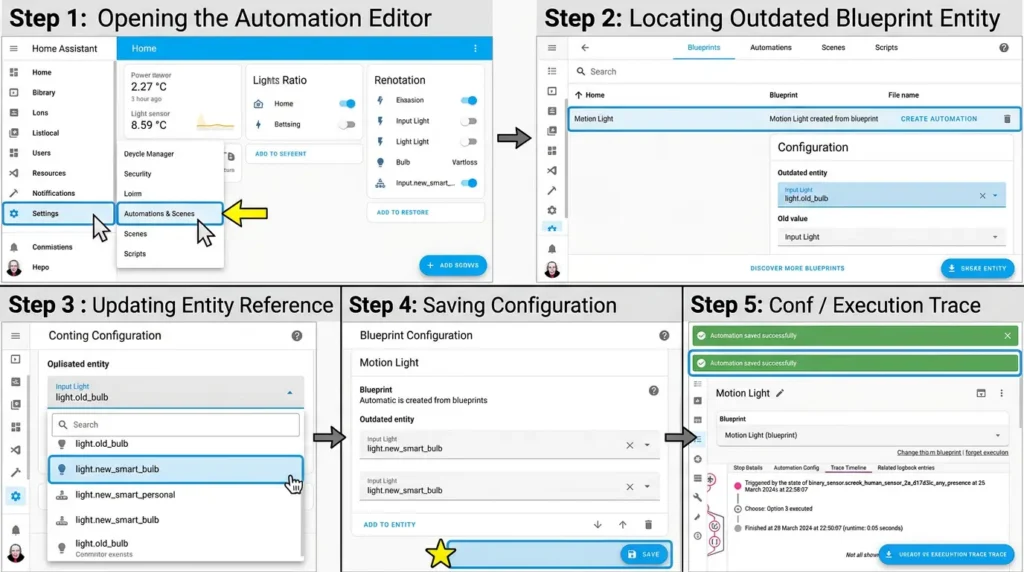Sort by Home column header arrow
The image size is (1024, 572).
click(x=579, y=95)
